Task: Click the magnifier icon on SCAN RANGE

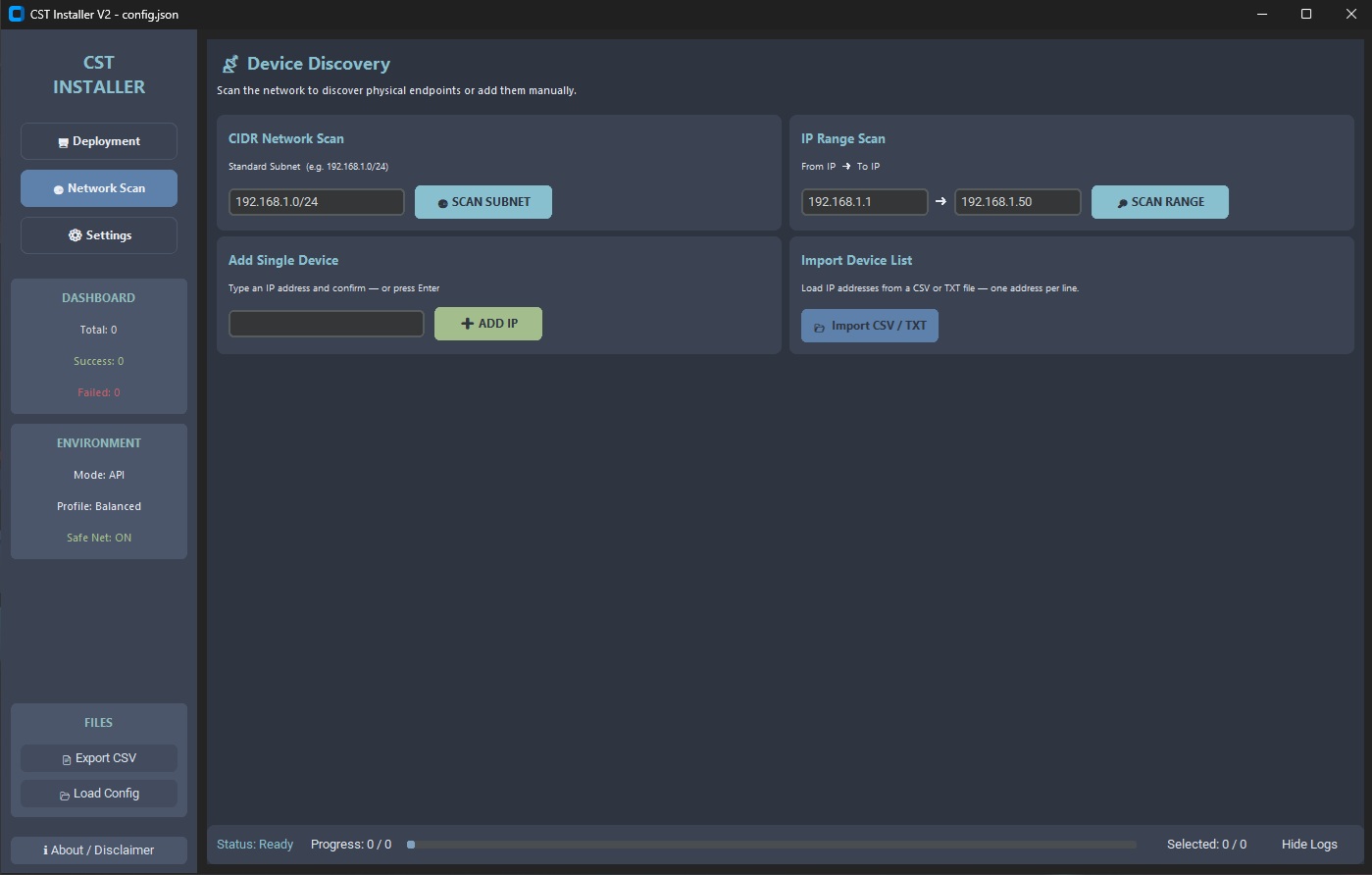Action: 1122,203
